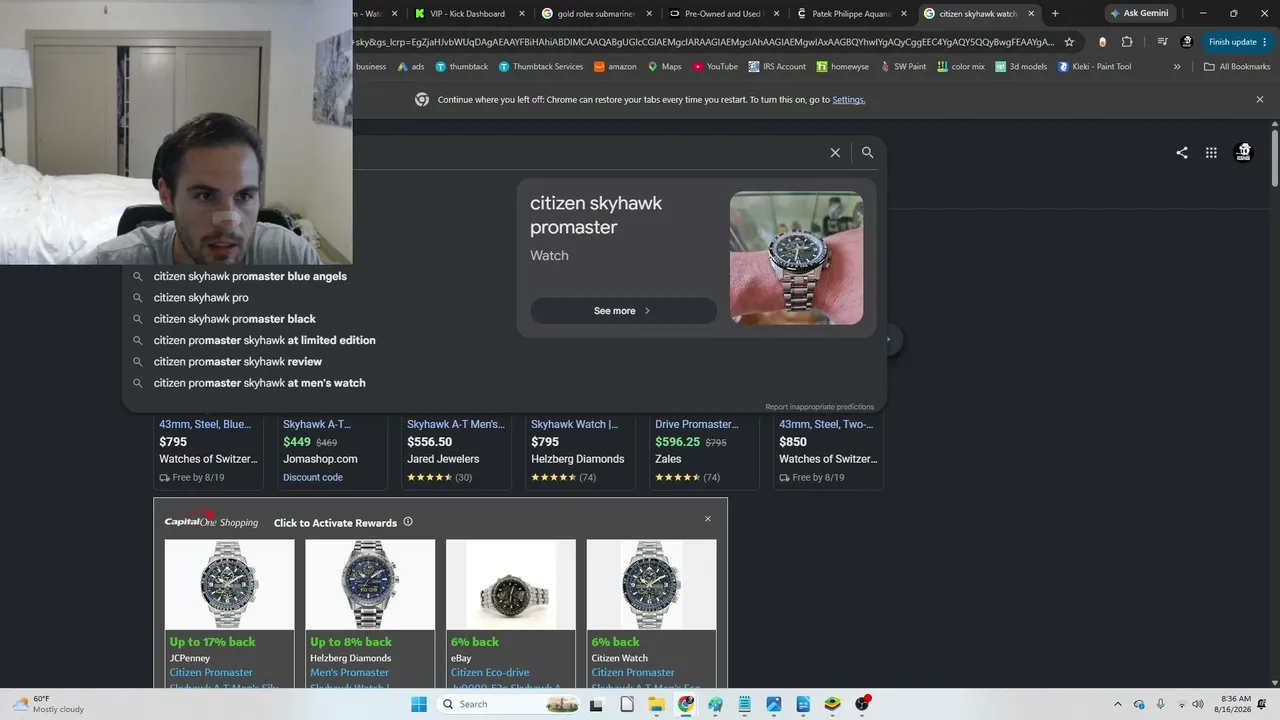Screen dimensions: 1280x720
Task: Open the Photos app taskbar icon
Action: tap(774, 704)
